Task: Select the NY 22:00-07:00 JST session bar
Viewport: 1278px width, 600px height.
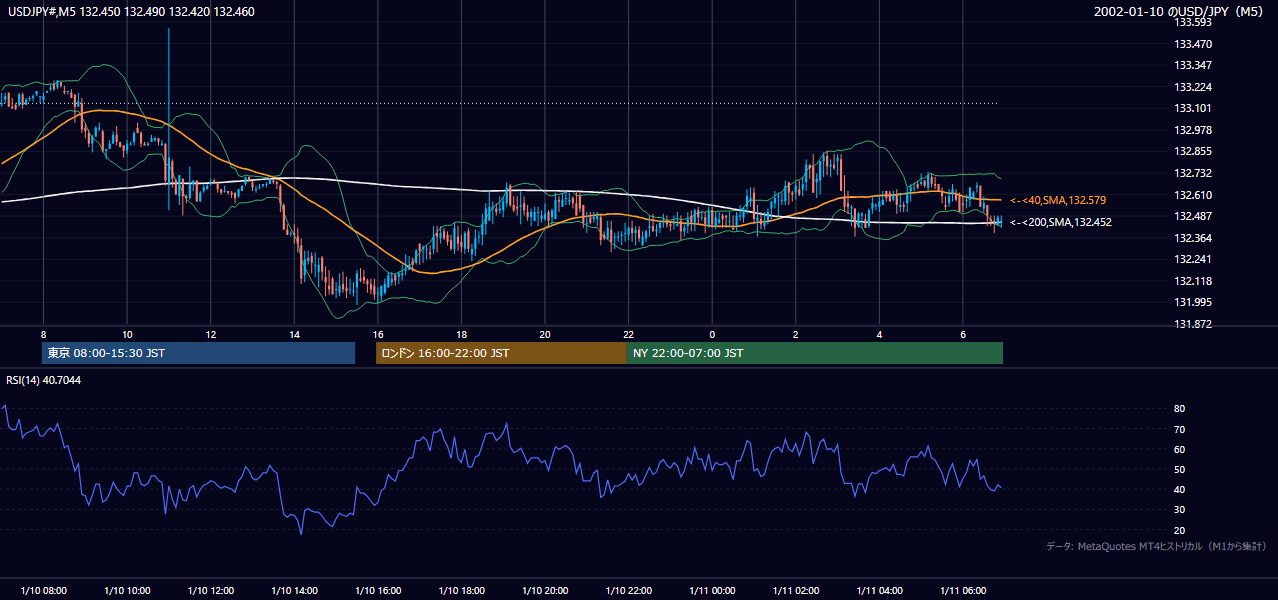Action: pyautogui.click(x=815, y=353)
